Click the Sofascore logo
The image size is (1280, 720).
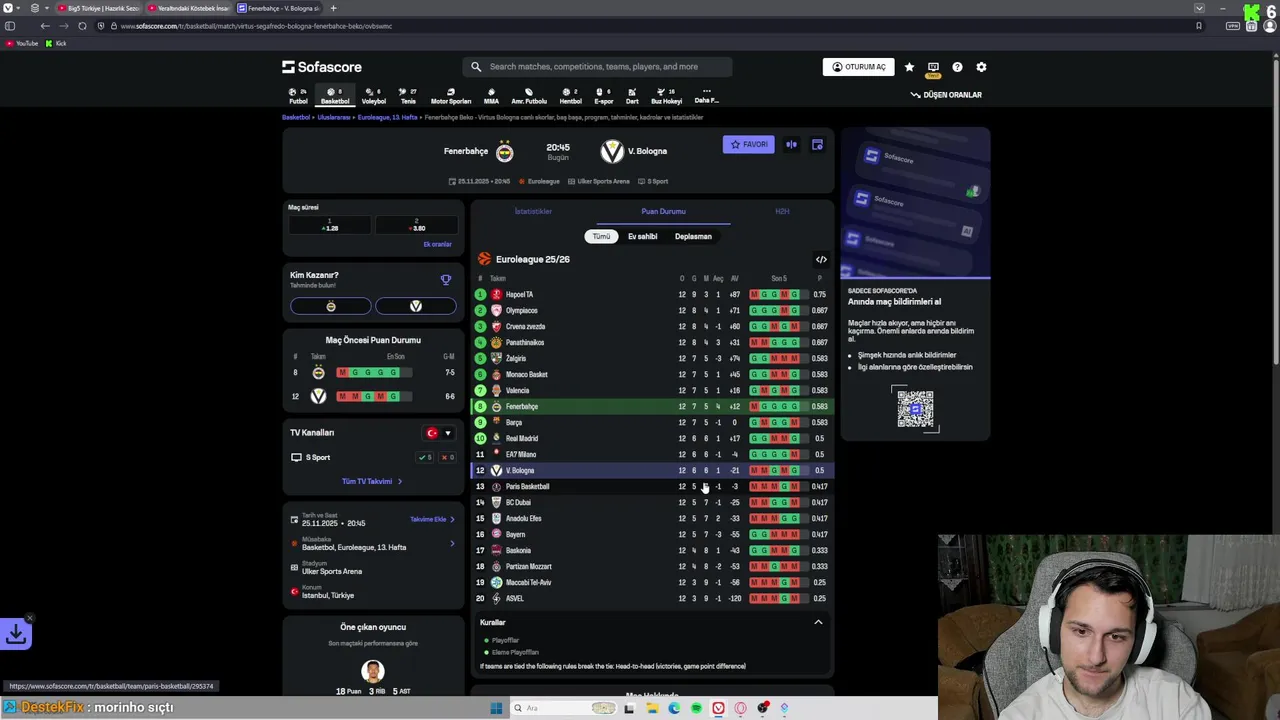pos(322,67)
